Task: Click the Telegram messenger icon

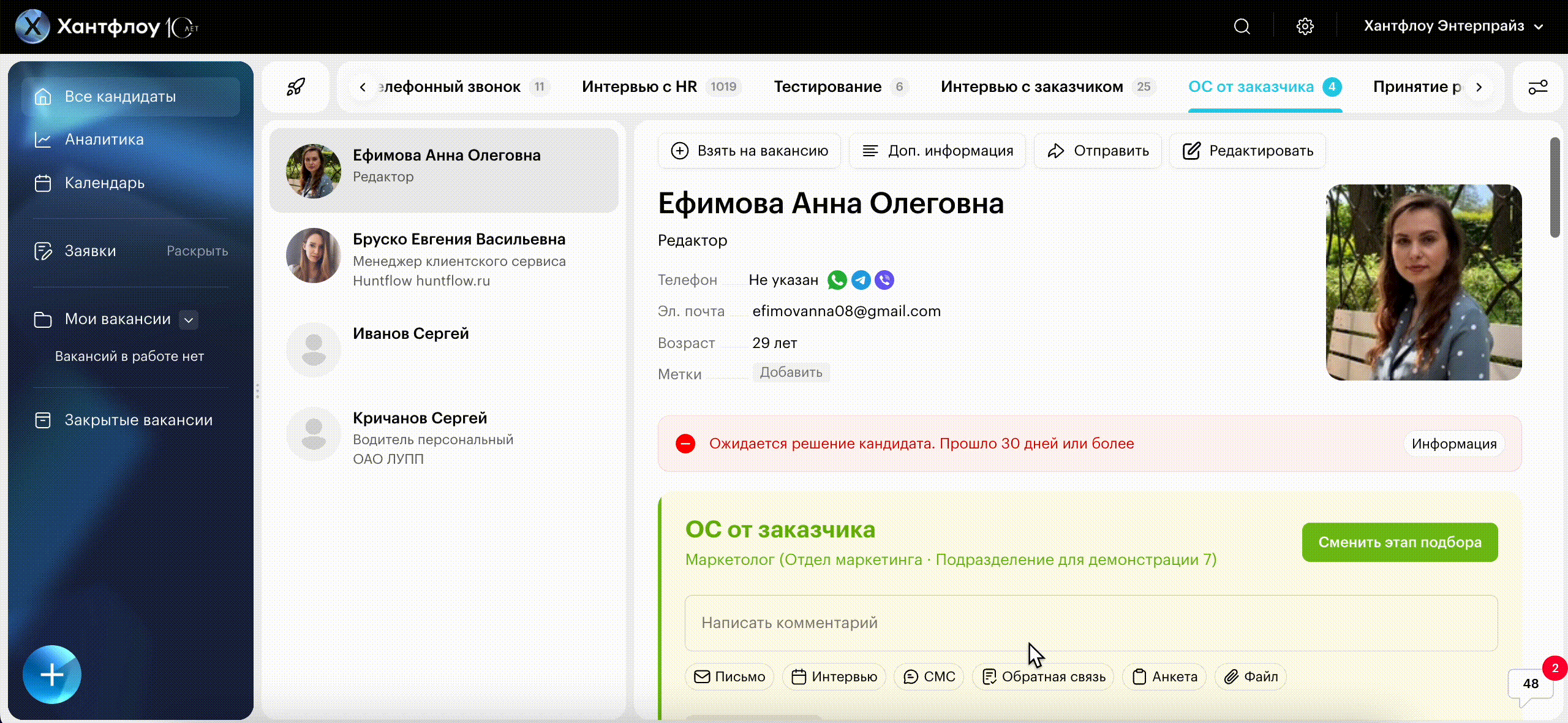Action: click(861, 280)
